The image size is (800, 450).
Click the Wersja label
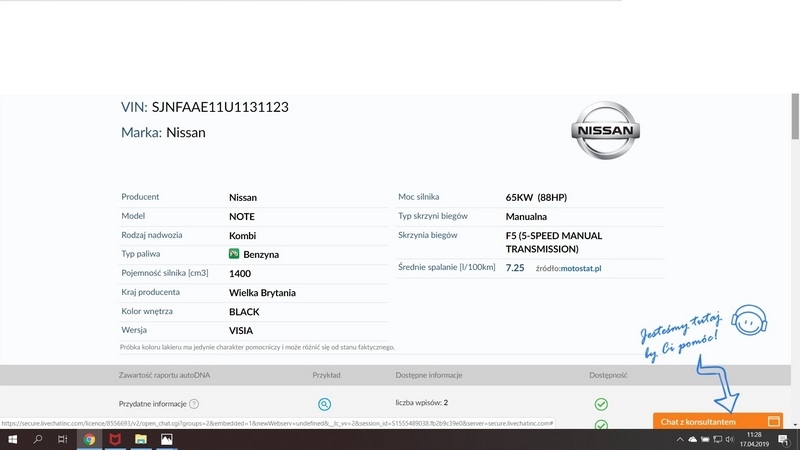pos(134,330)
